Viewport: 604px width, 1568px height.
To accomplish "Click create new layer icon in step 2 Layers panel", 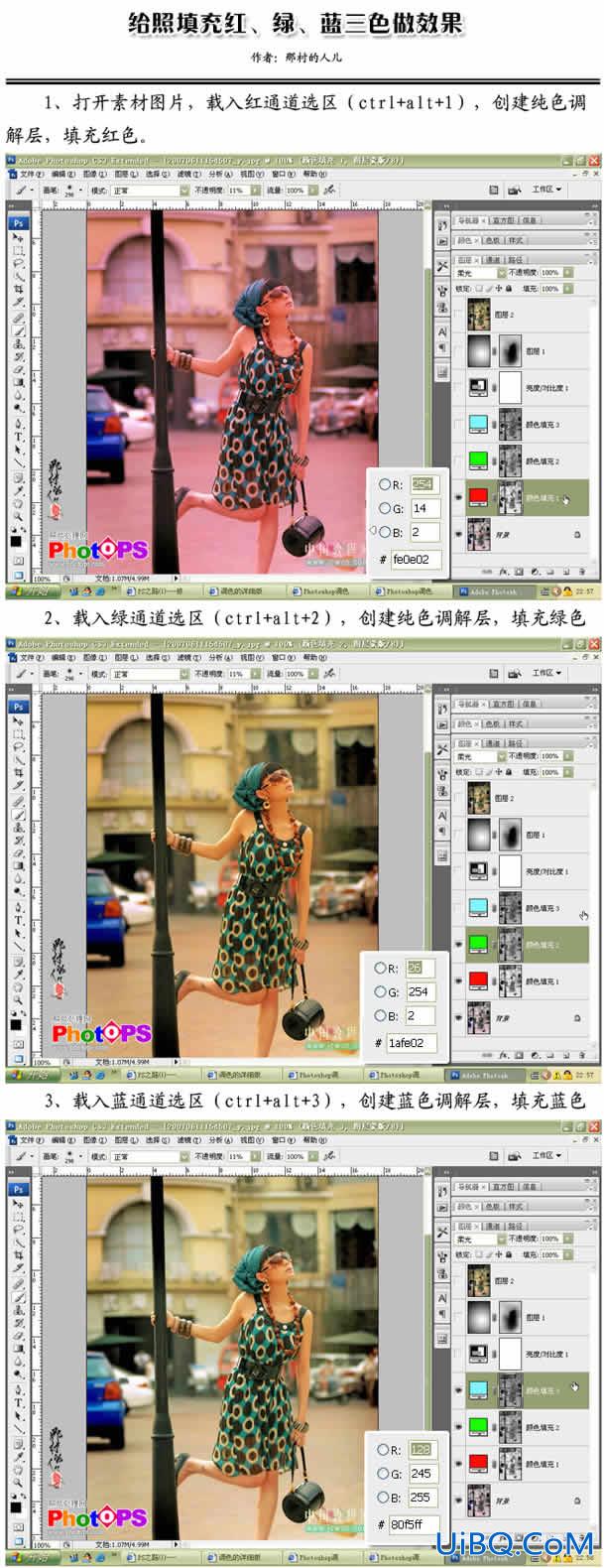I will (566, 1055).
